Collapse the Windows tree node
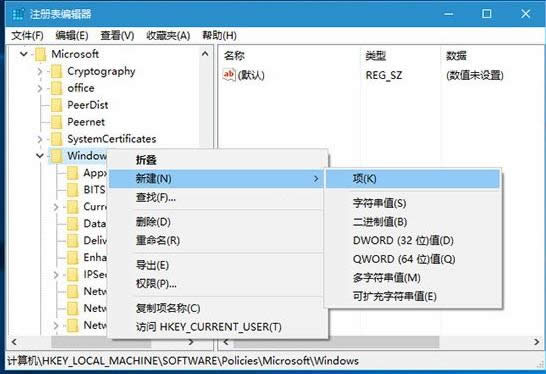 pos(40,156)
